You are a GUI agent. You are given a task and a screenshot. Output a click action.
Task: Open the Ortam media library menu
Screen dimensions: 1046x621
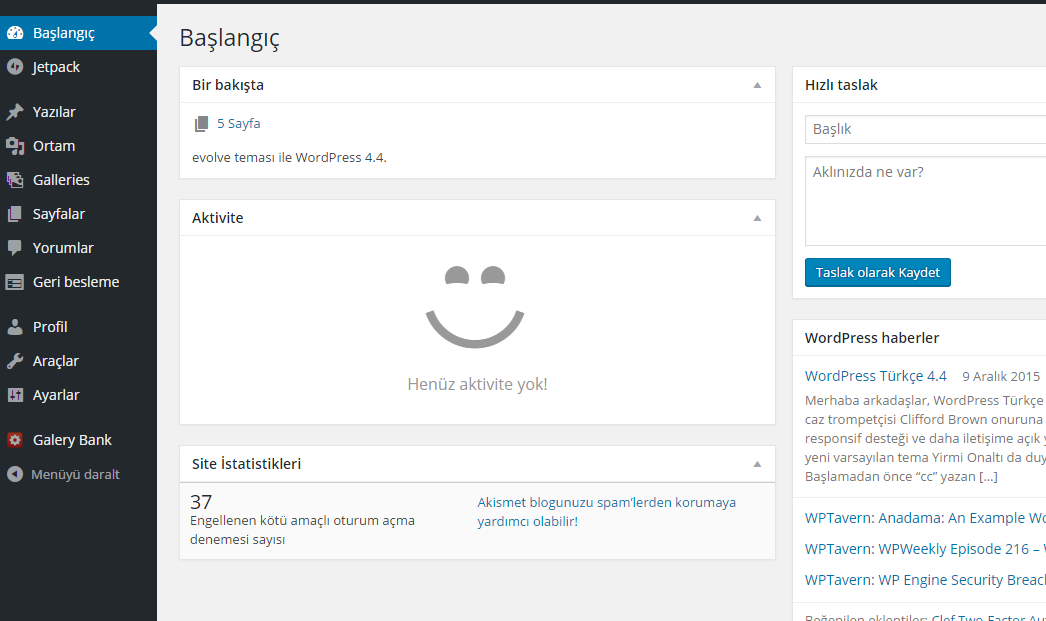point(78,145)
